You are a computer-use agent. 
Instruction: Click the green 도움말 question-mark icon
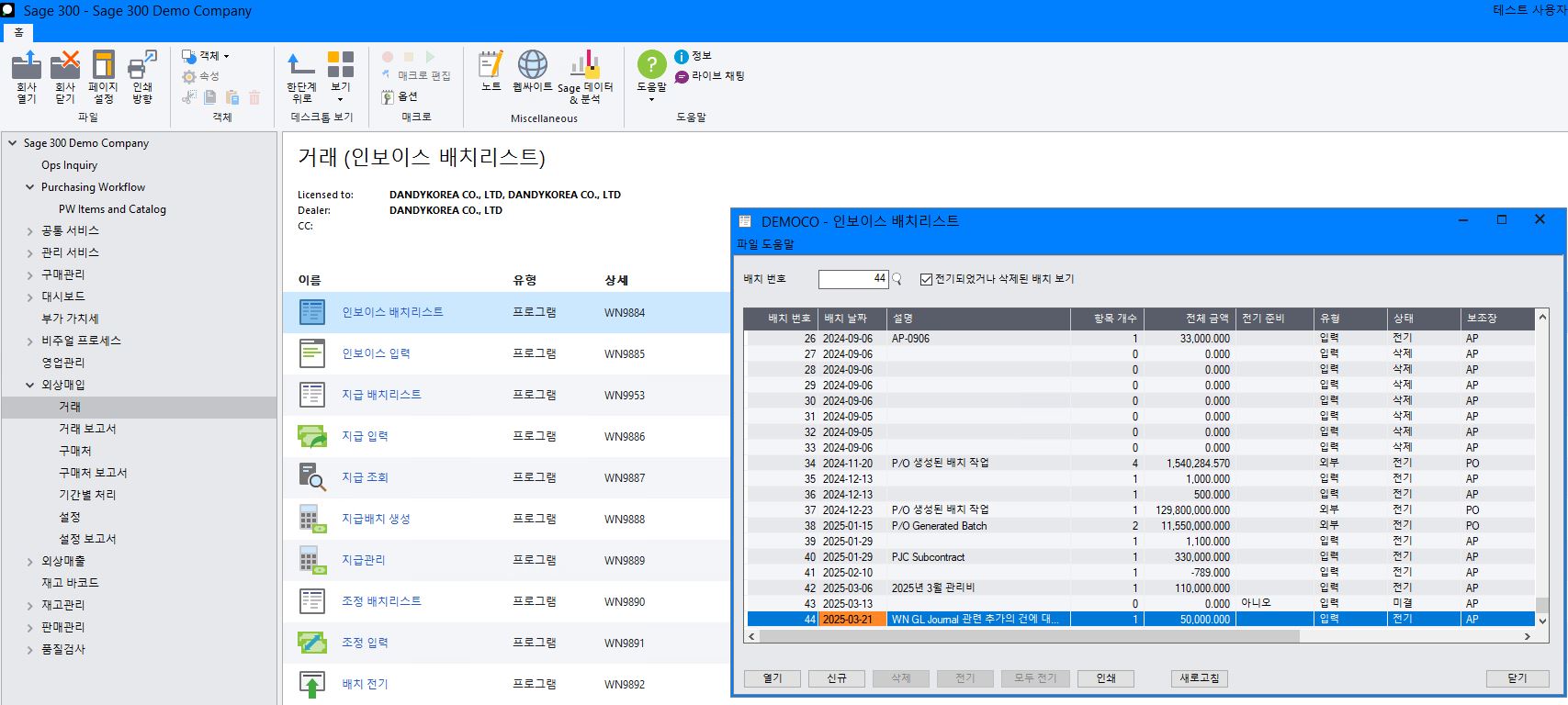[x=651, y=64]
